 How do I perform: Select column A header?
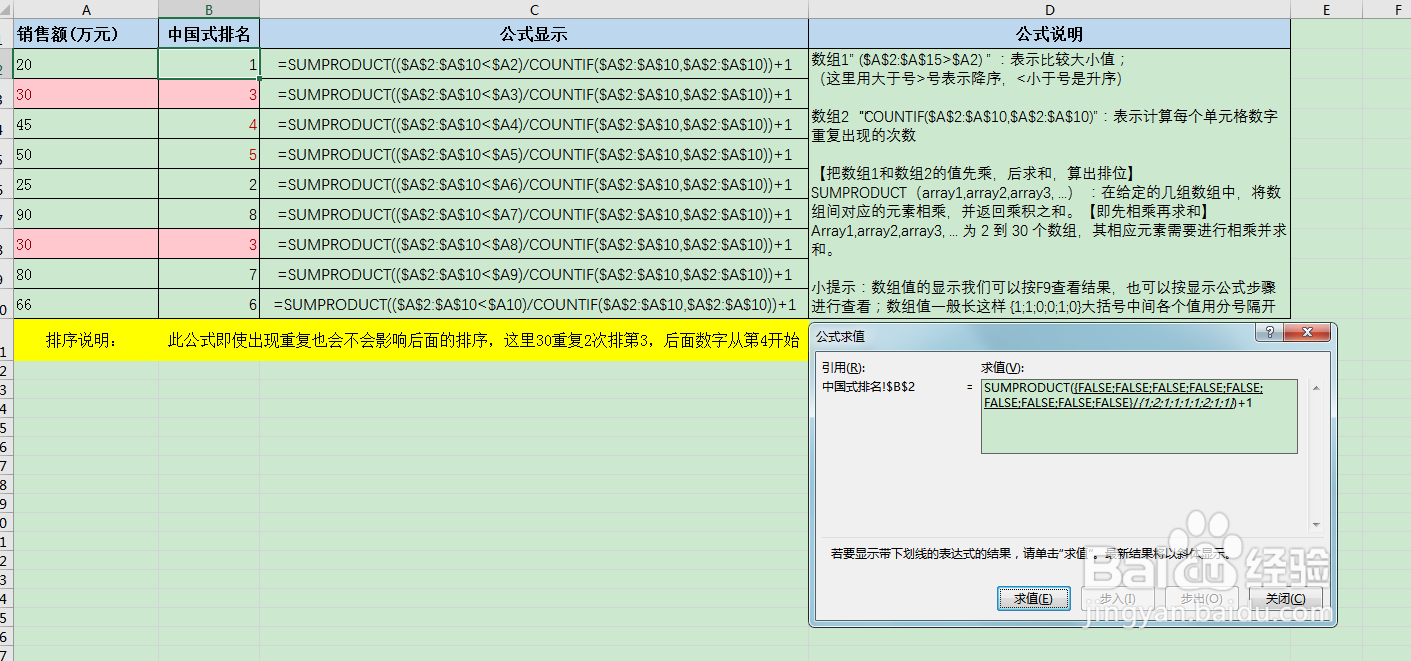tap(86, 9)
